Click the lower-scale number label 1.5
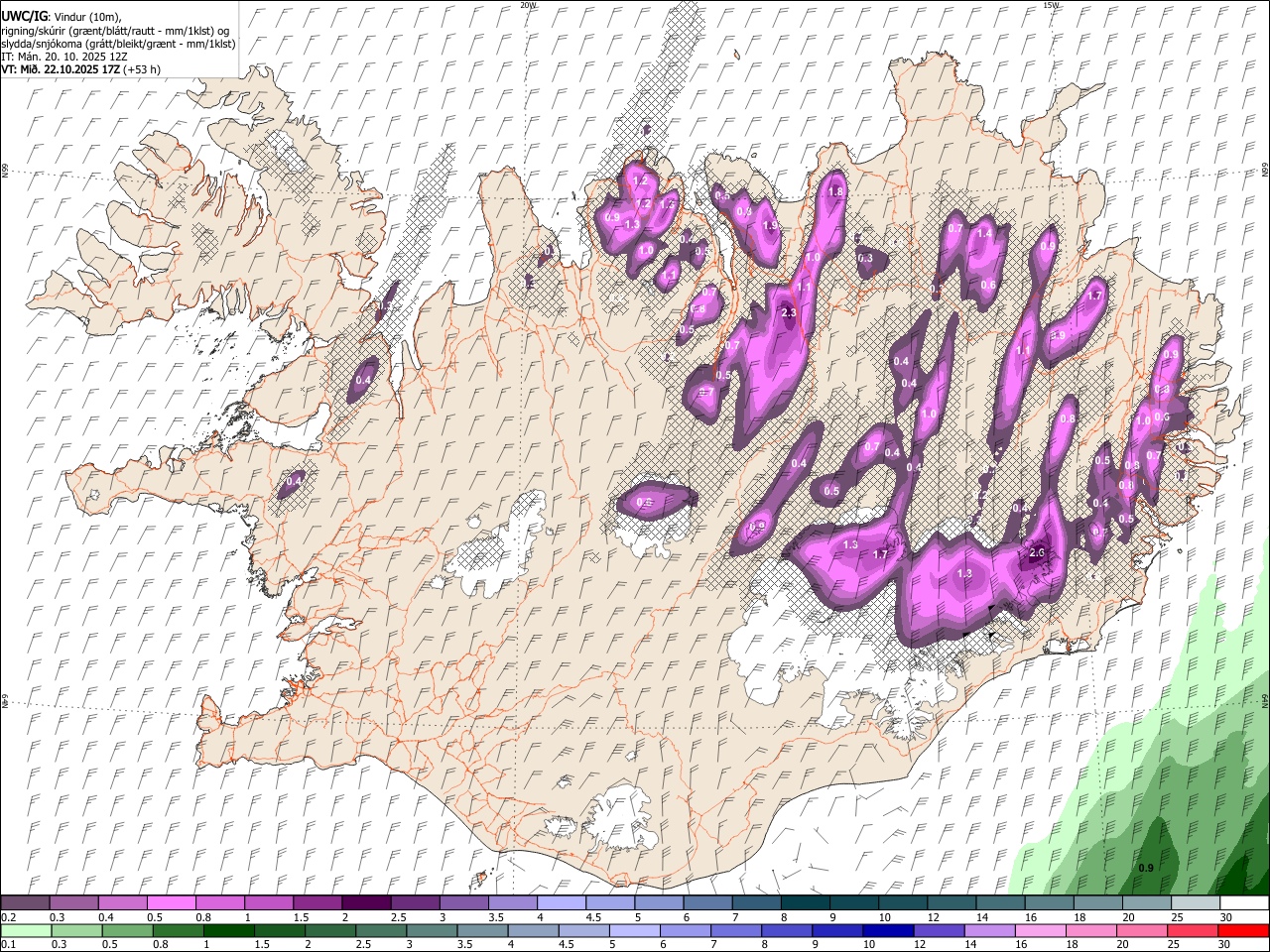1270x952 pixels. [262, 944]
